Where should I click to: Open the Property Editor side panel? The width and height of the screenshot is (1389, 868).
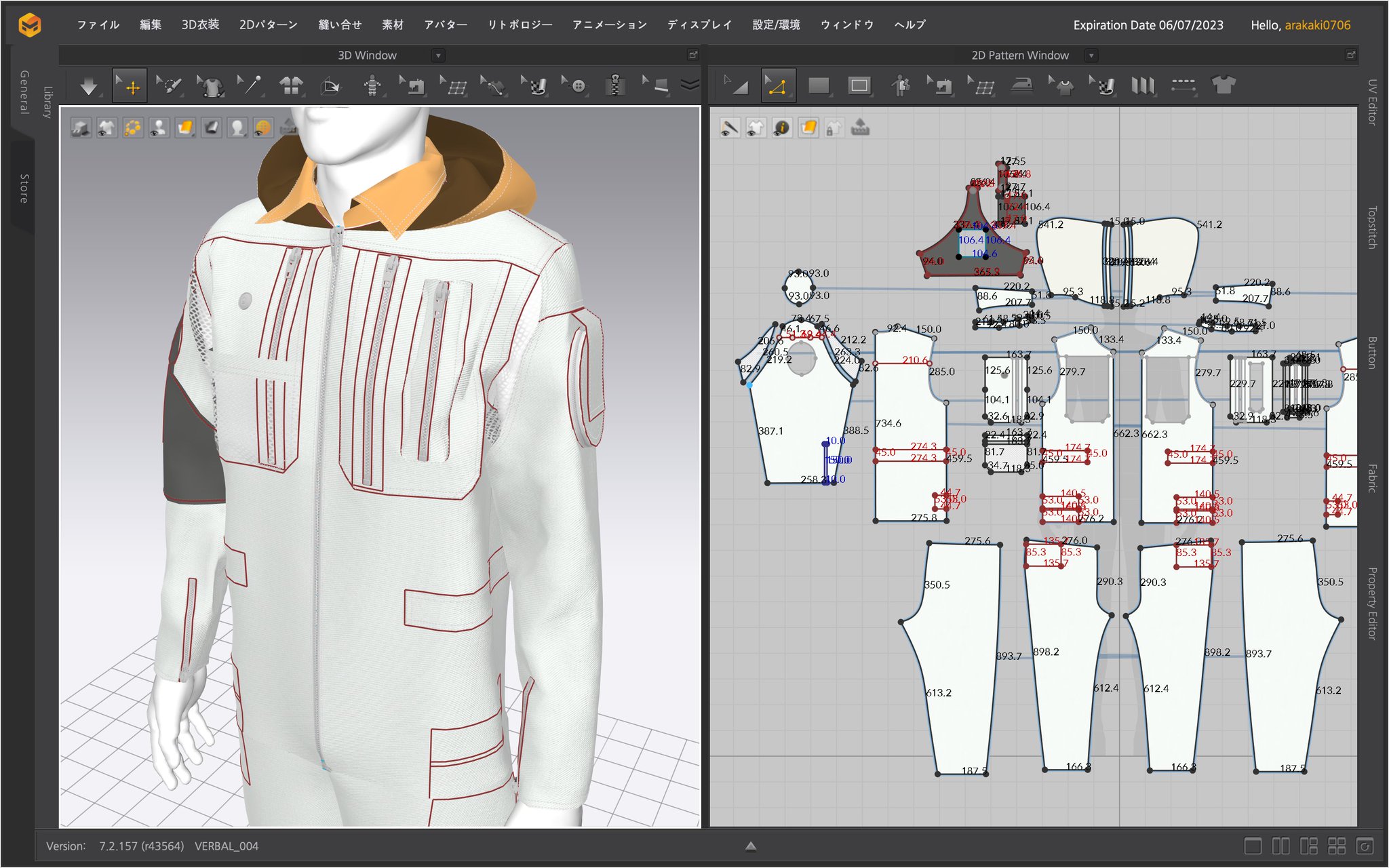pyautogui.click(x=1371, y=604)
